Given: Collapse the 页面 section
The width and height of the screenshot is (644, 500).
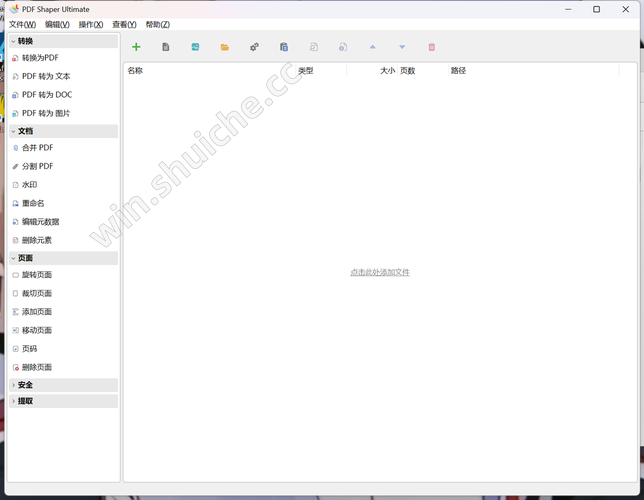Looking at the screenshot, I should tap(63, 258).
